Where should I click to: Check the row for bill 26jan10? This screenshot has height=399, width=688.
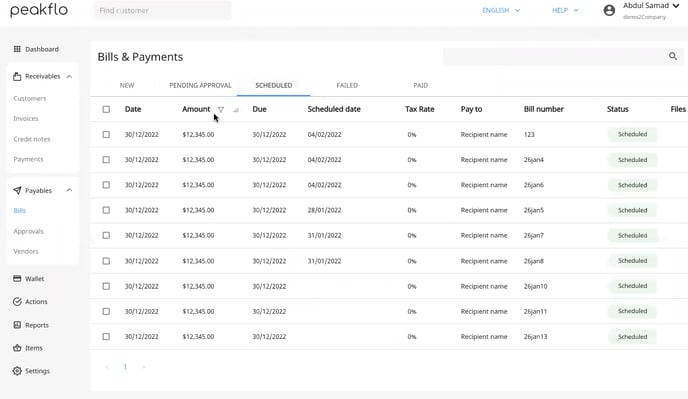click(106, 286)
